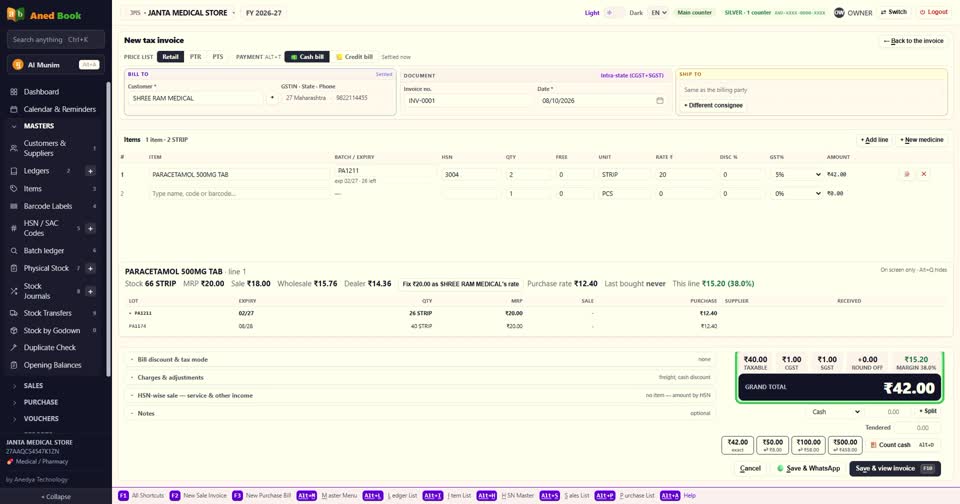Open the Cash payment mode dropdown

click(835, 412)
